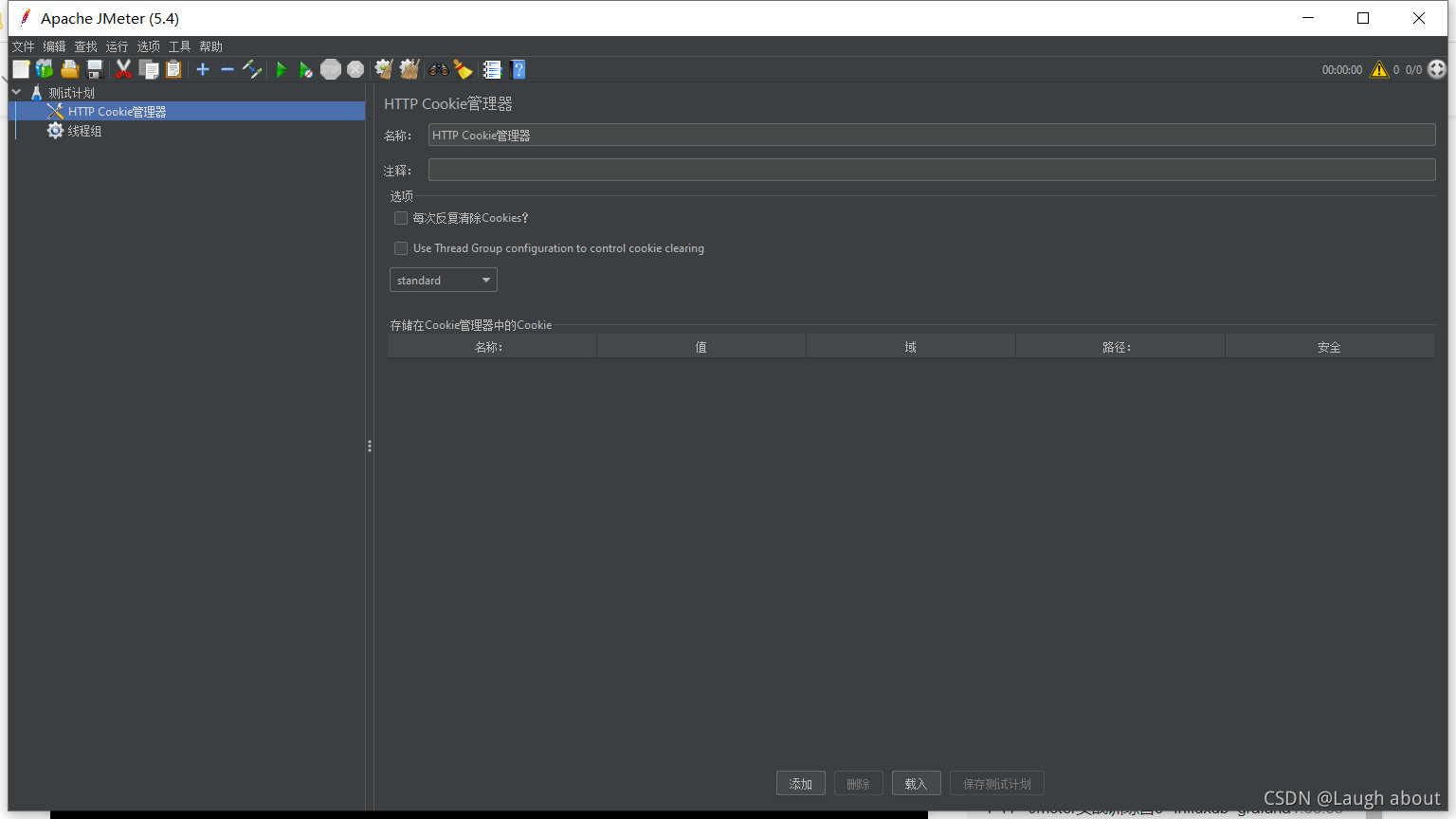The height and width of the screenshot is (819, 1456).
Task: Open the 编辑 menu
Action: (54, 46)
